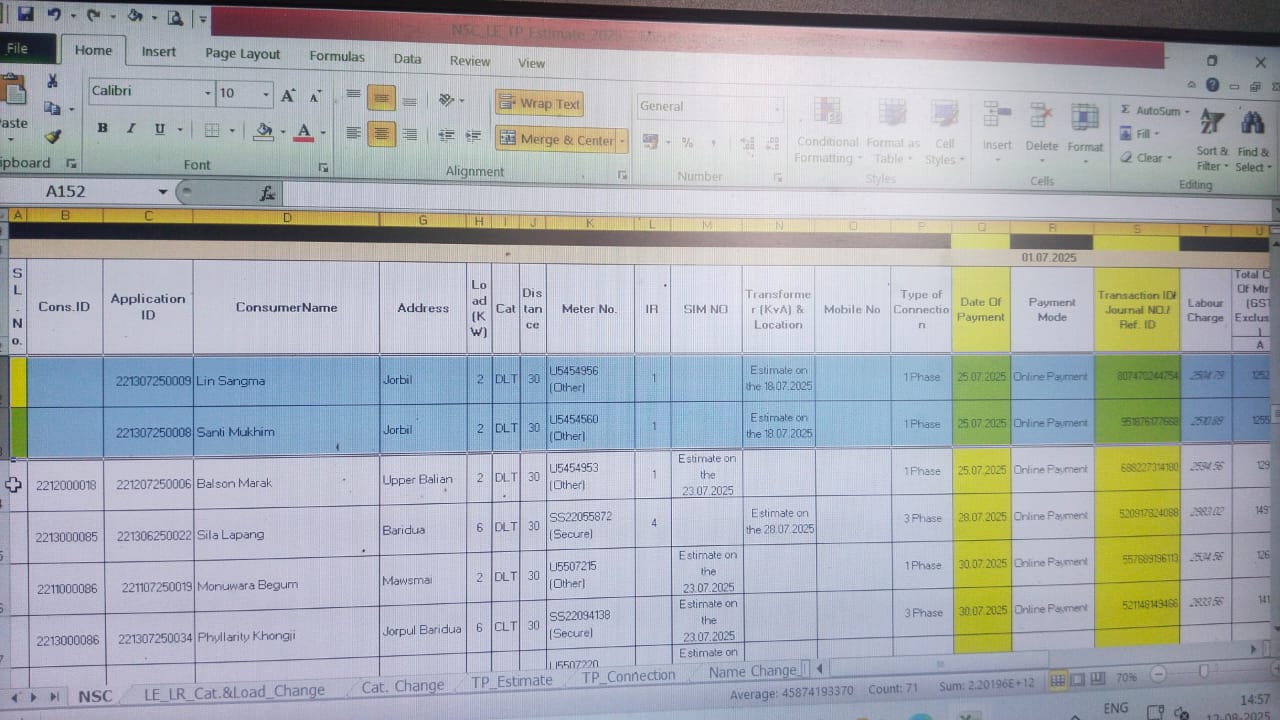Open the Cat. Change sheet tab
The width and height of the screenshot is (1280, 720).
[x=402, y=686]
